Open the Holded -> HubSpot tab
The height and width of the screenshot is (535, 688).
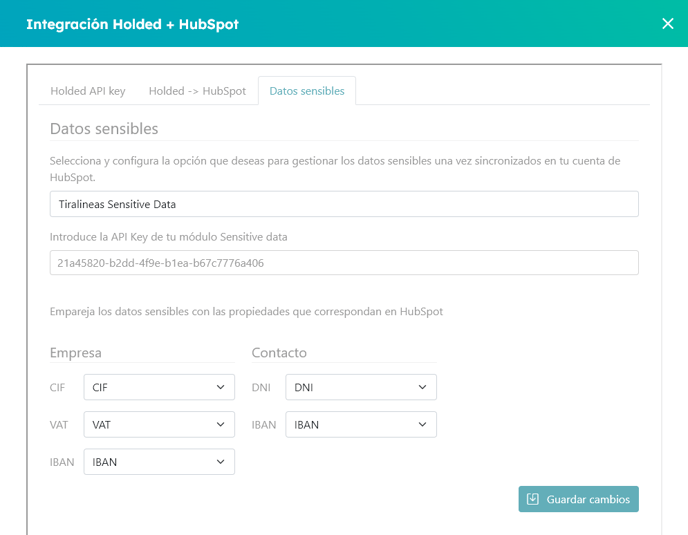[x=197, y=91]
